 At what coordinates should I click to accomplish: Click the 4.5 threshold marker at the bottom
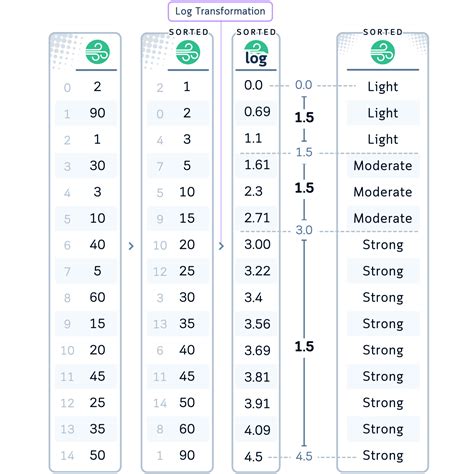(x=304, y=456)
